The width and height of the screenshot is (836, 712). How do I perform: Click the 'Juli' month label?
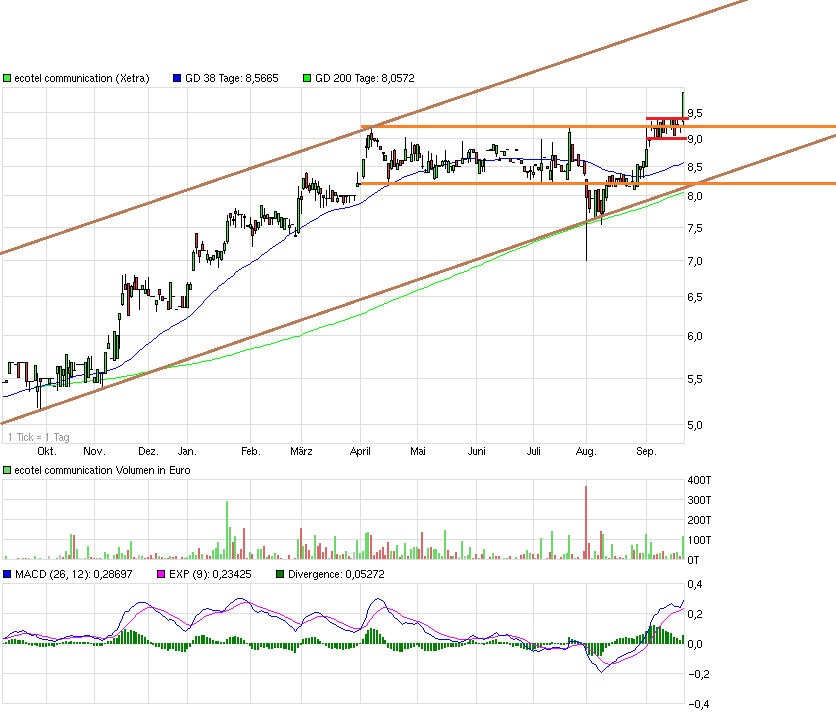pos(534,452)
